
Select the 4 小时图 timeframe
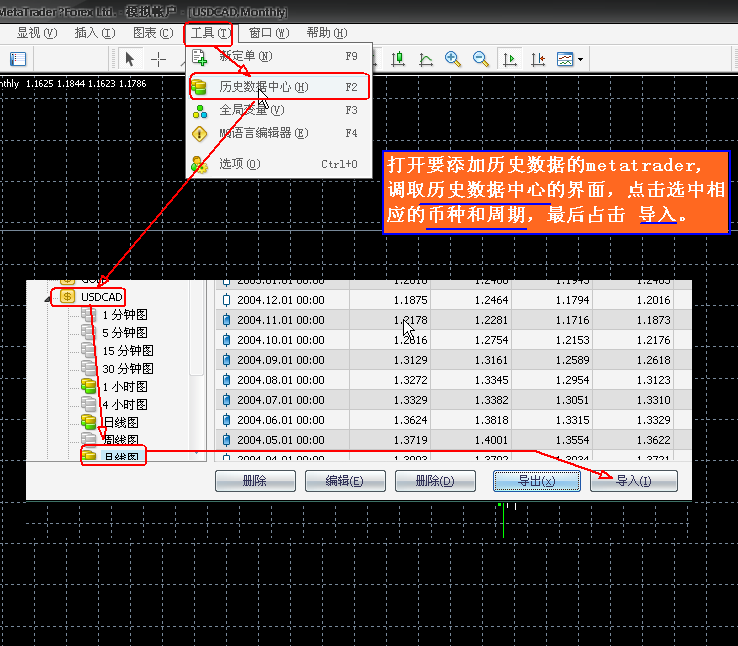[x=125, y=404]
